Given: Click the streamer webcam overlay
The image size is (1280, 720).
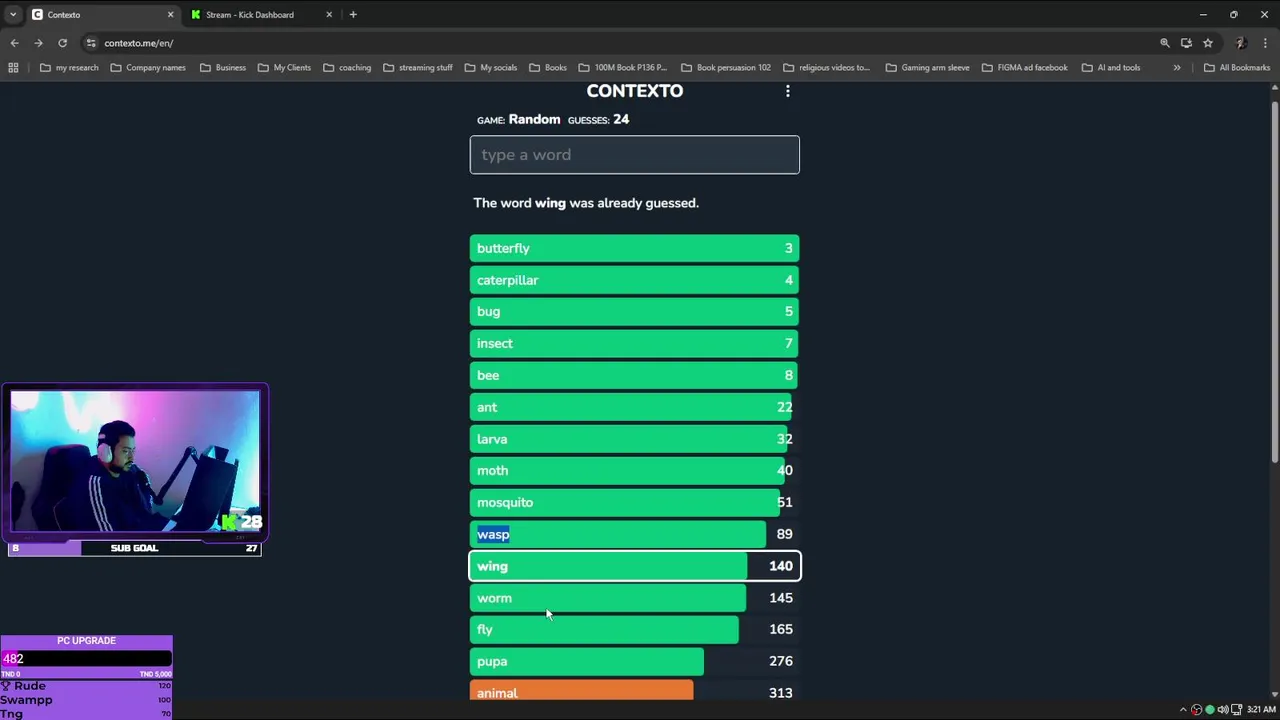Looking at the screenshot, I should tap(135, 461).
